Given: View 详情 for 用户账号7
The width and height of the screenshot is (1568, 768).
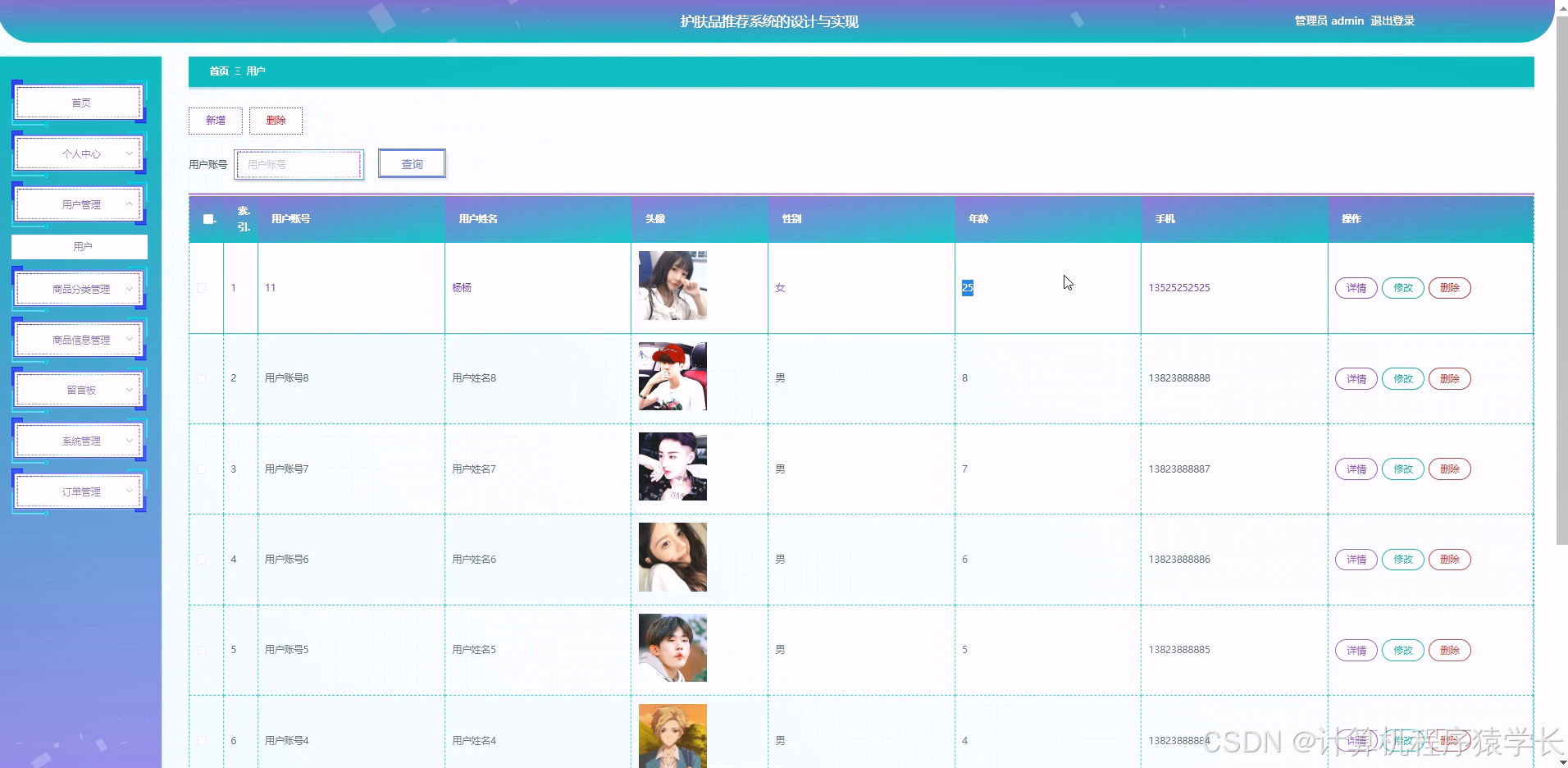Looking at the screenshot, I should tap(1356, 469).
